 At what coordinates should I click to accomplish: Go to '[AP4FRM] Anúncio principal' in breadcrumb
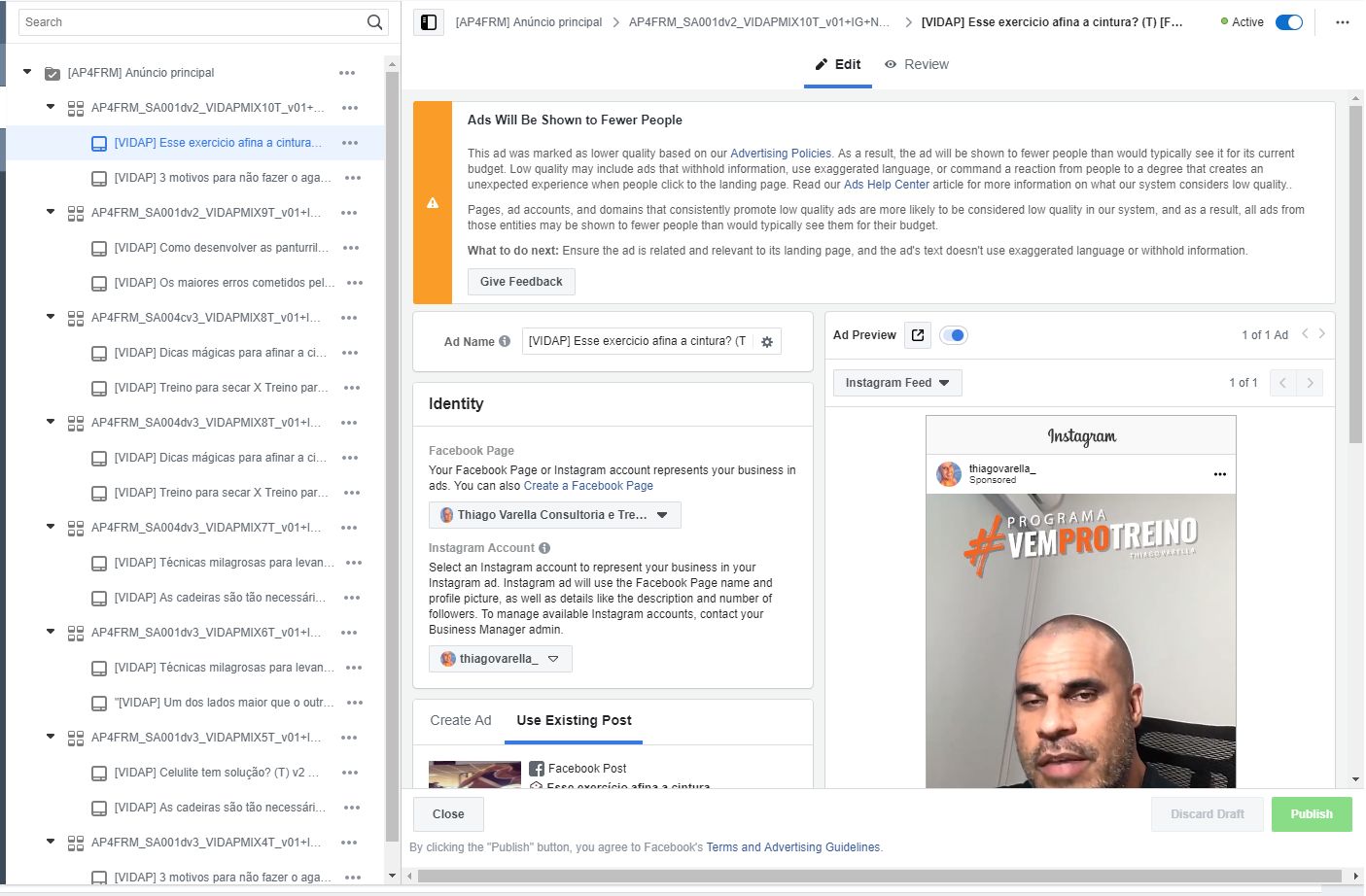pos(529,22)
